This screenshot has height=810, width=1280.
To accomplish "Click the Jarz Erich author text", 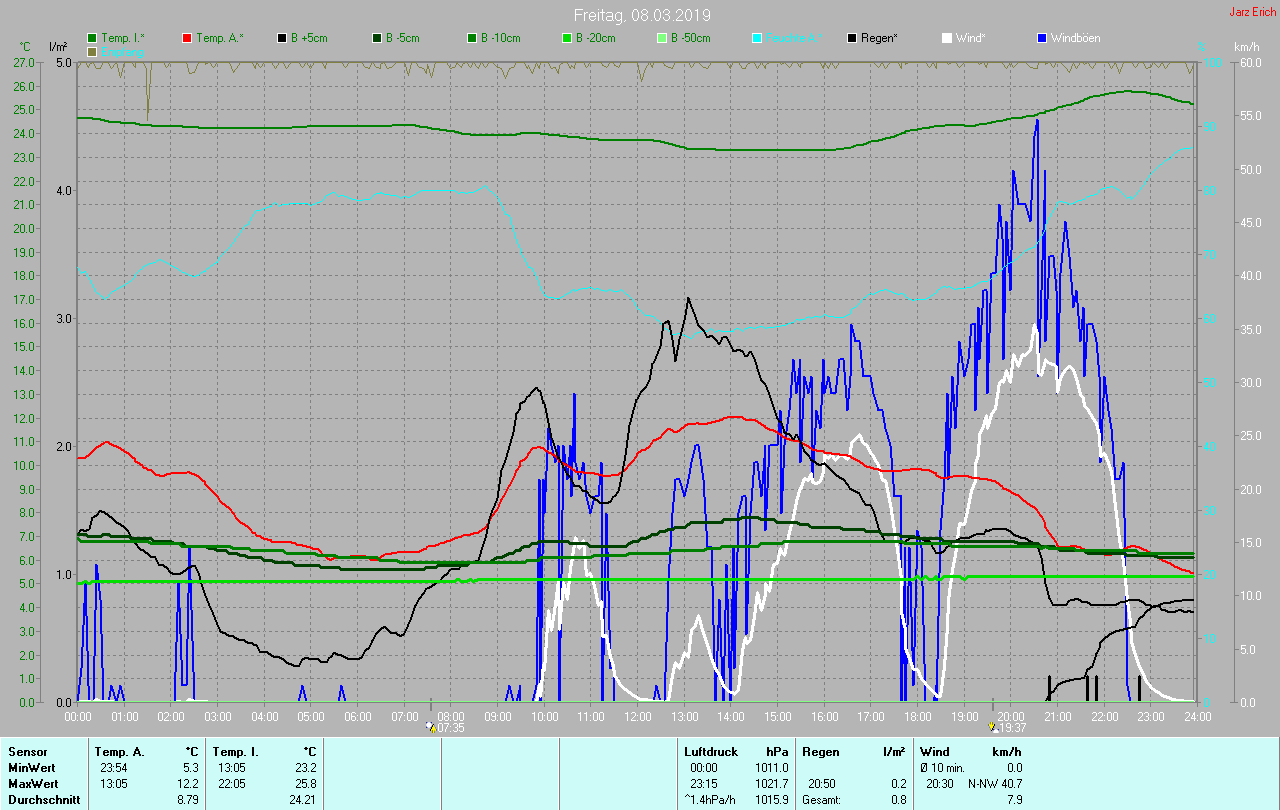I will pos(1252,12).
